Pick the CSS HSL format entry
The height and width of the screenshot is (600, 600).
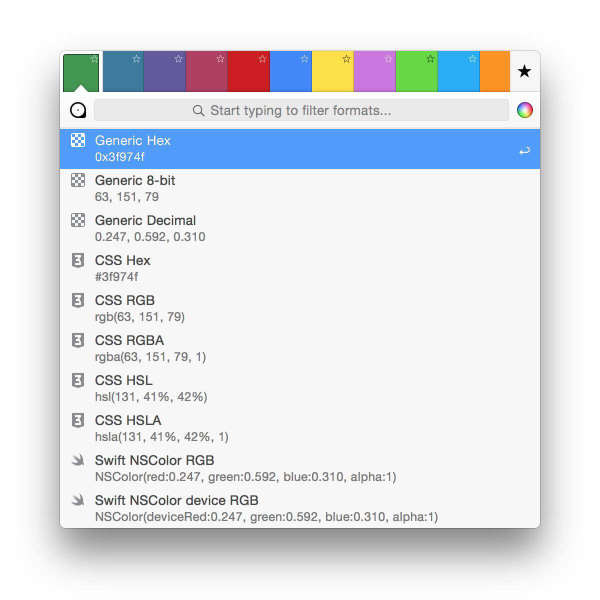click(x=300, y=388)
